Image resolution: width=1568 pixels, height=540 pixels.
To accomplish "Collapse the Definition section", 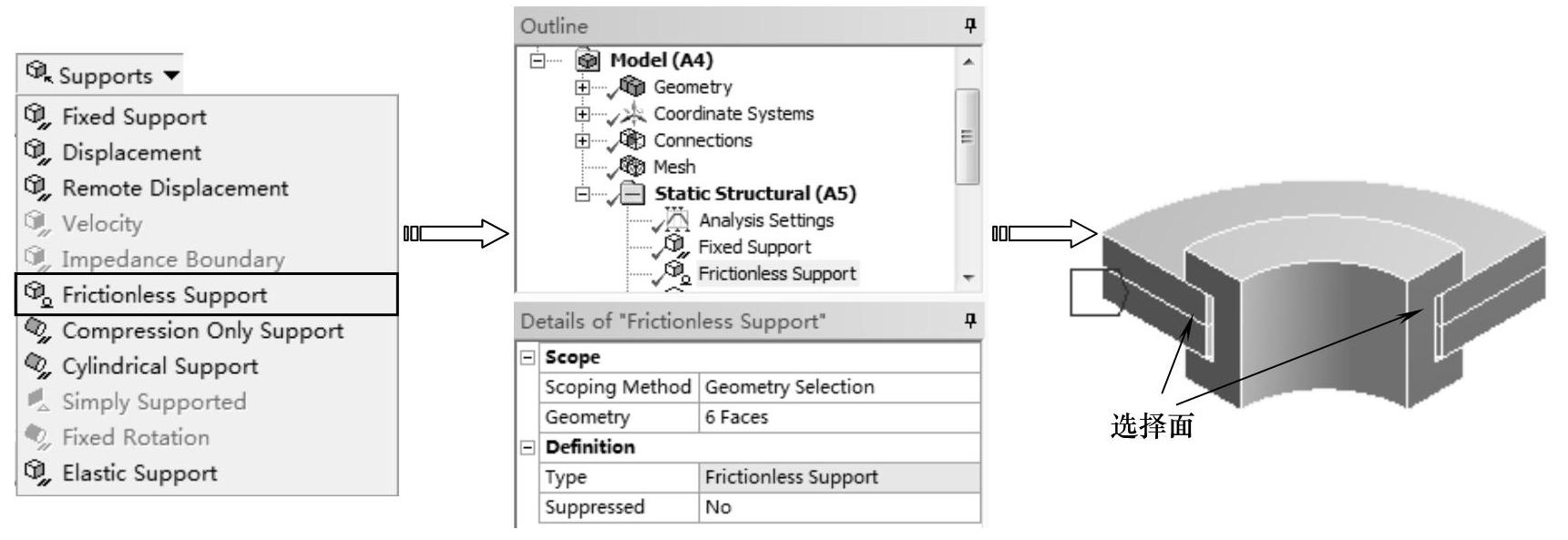I will point(528,447).
